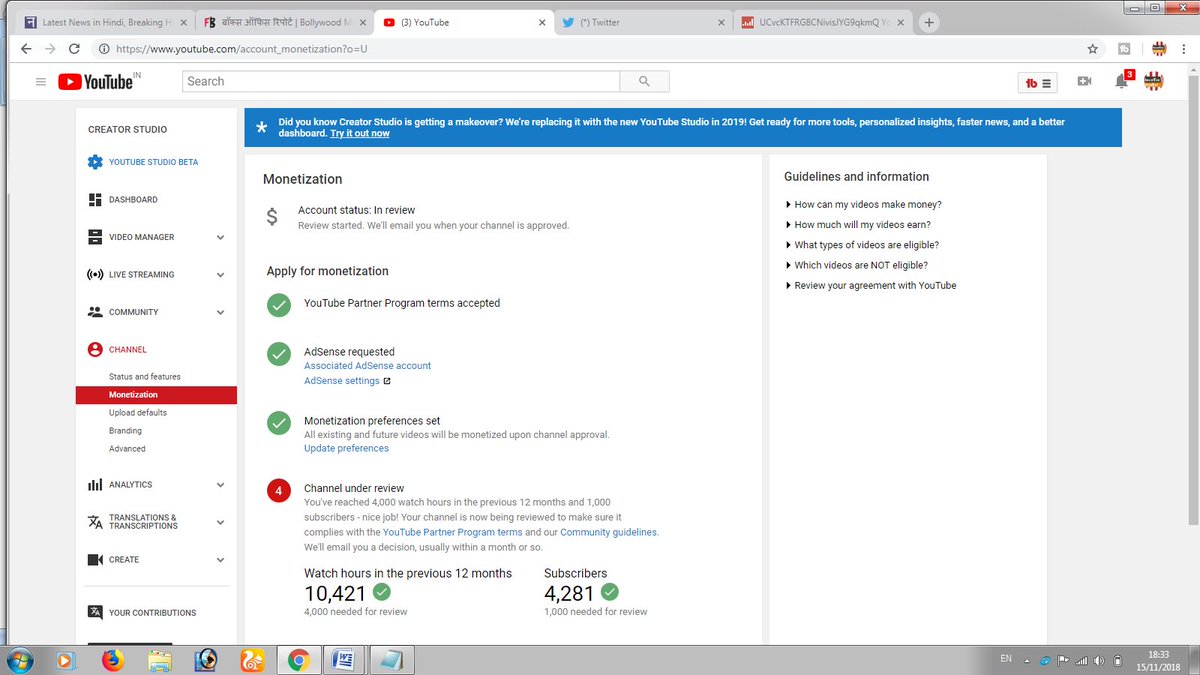The height and width of the screenshot is (675, 1200).
Task: Click the Dashboard grid icon
Action: [x=95, y=200]
